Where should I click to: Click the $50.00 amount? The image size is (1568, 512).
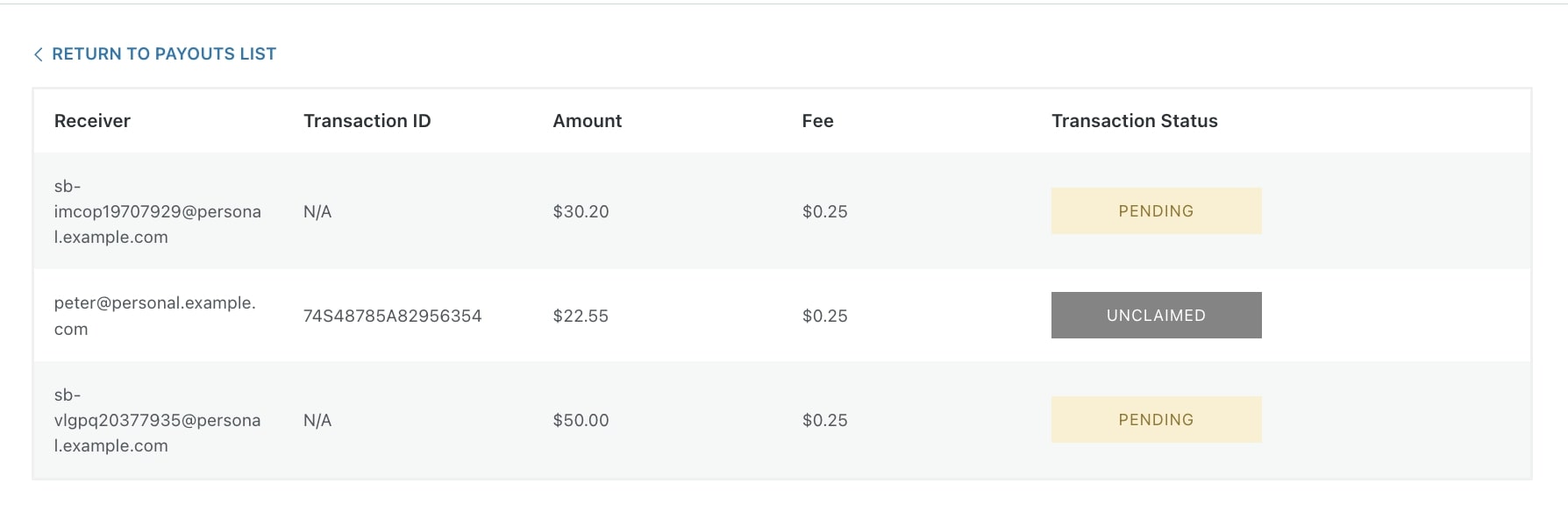[581, 420]
